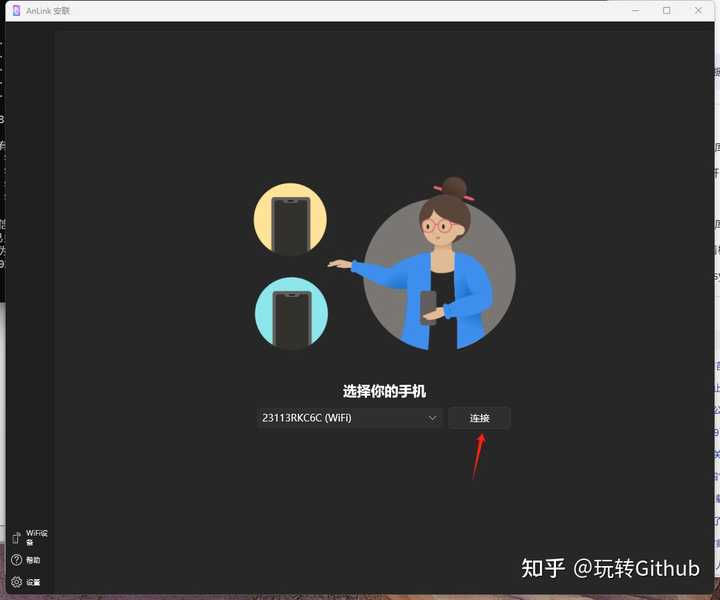Click the yellow circle phone illustration
This screenshot has width=720, height=600.
290,219
